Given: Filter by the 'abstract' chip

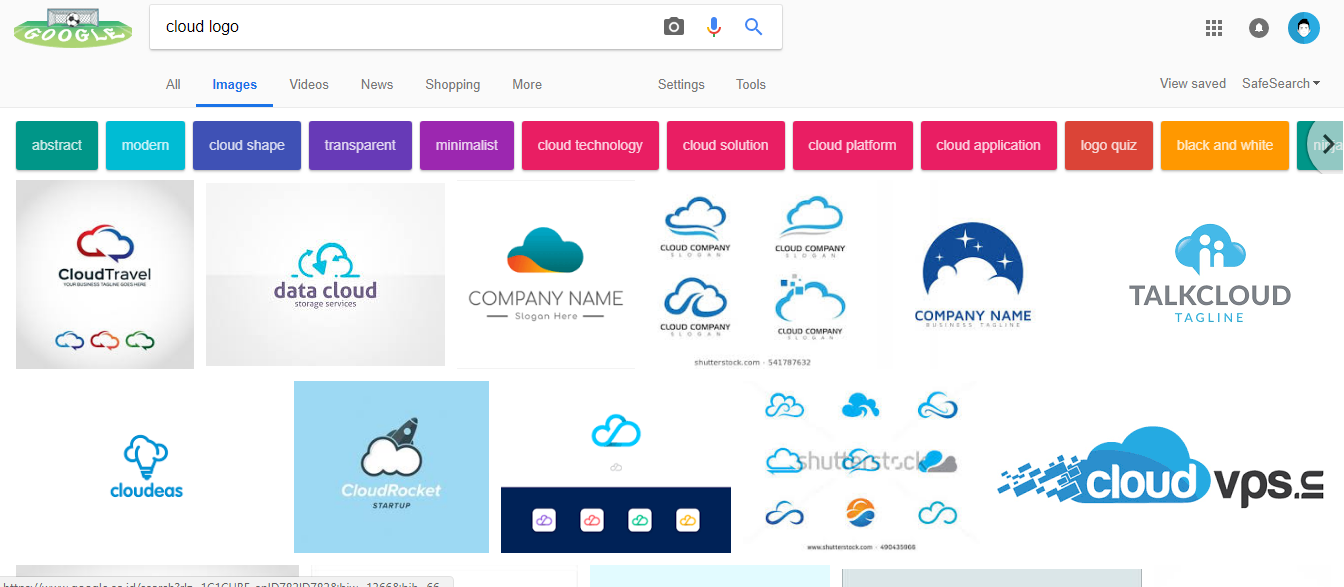Looking at the screenshot, I should click(57, 145).
